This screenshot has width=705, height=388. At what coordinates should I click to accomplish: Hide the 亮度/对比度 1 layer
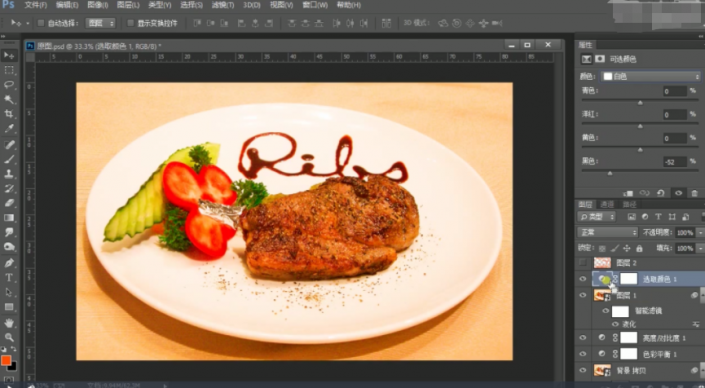click(x=583, y=338)
